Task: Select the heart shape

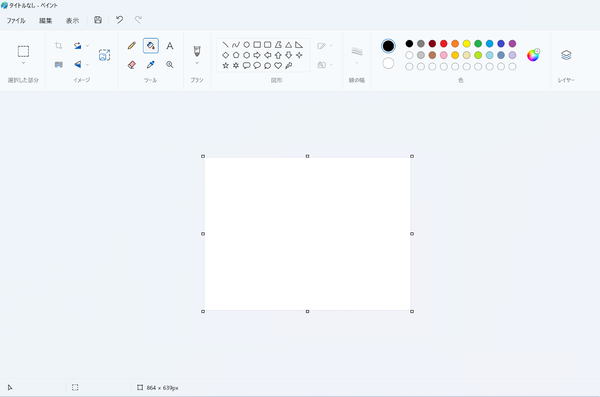Action: [278, 65]
